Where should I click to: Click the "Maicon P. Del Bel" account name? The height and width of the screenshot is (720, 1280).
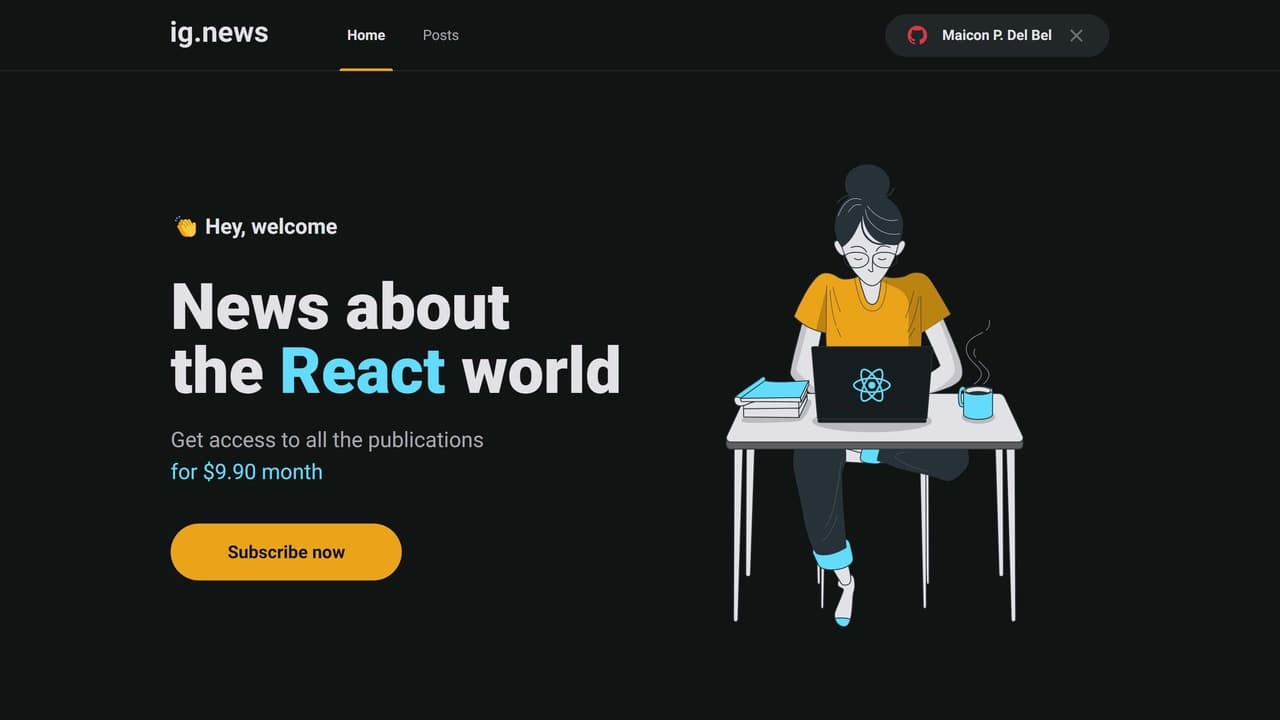point(996,35)
